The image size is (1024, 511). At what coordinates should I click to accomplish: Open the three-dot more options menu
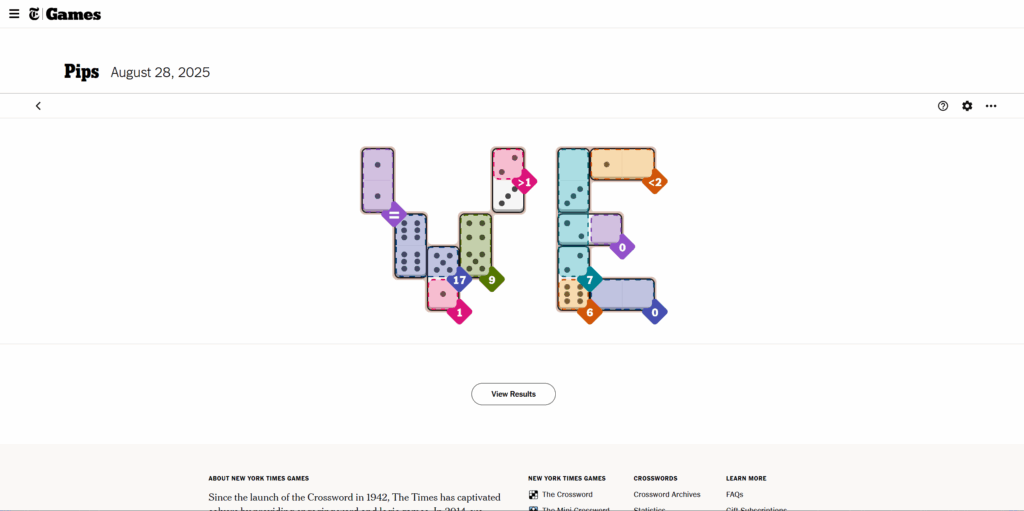(991, 106)
